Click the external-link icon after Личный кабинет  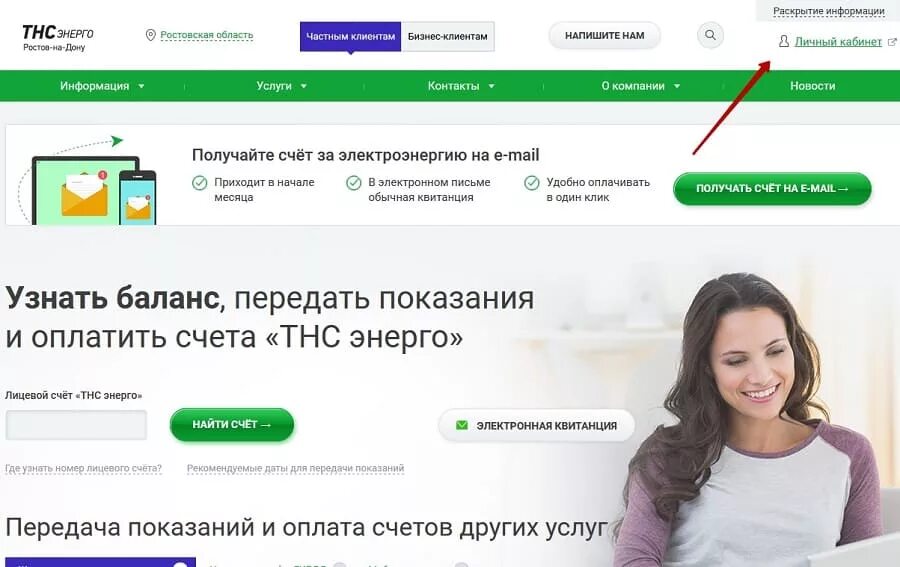click(x=892, y=42)
